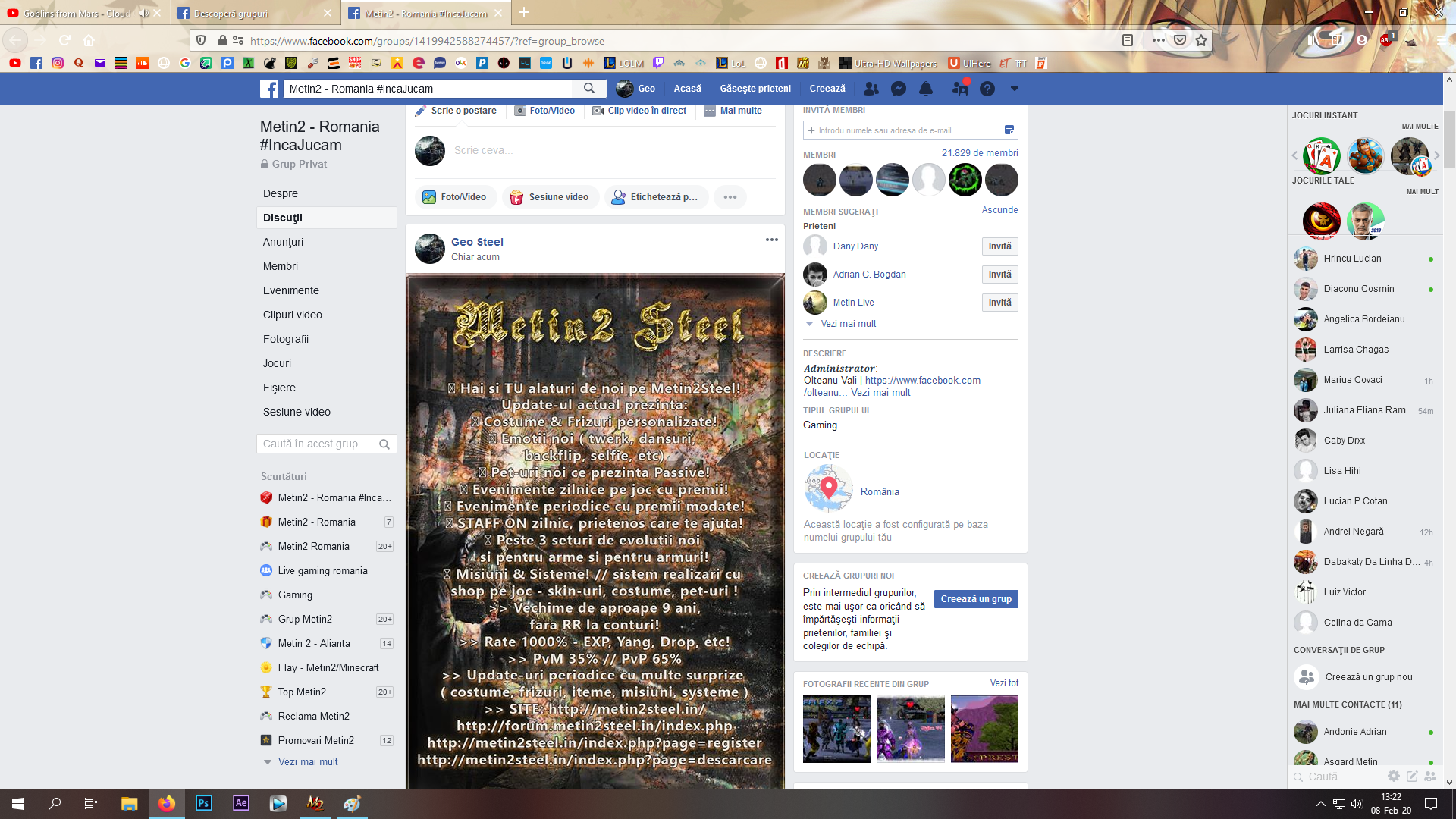Open the Top Metin2 shortcut
This screenshot has height=819, width=1456.
click(327, 692)
